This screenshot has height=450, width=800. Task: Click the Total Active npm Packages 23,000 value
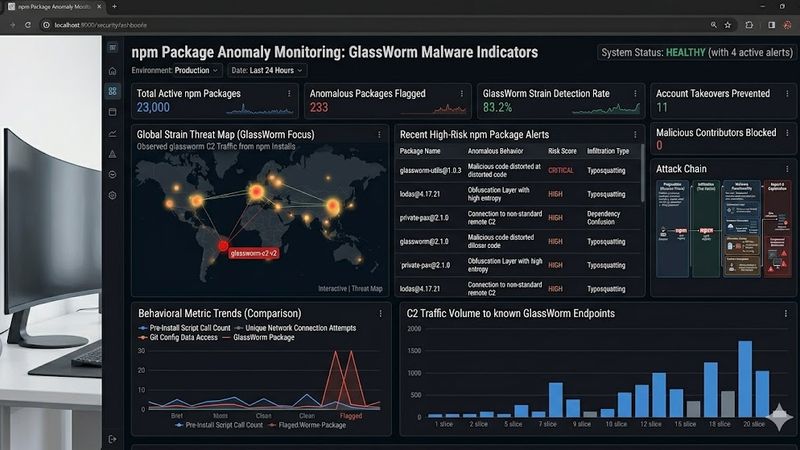click(153, 108)
